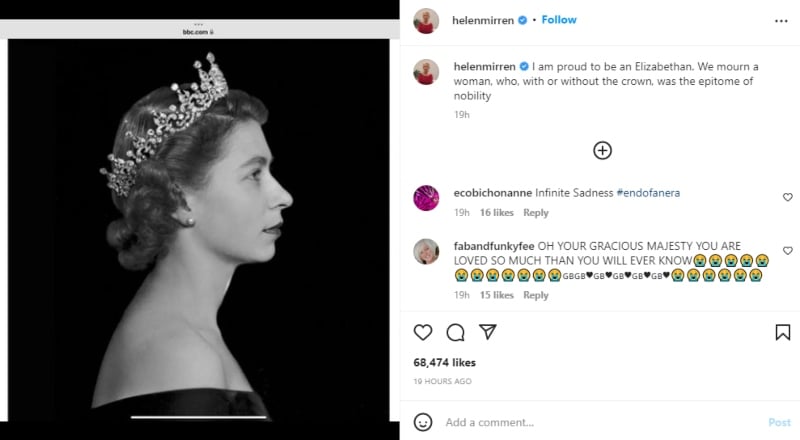Open the three-dot more options menu
The height and width of the screenshot is (440, 800).
pos(781,20)
